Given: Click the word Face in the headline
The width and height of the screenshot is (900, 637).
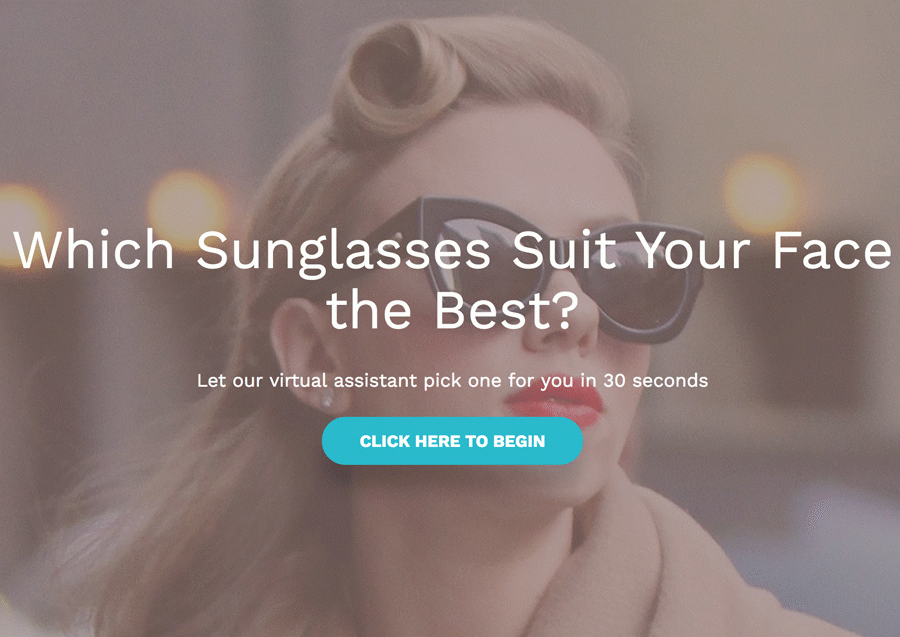Looking at the screenshot, I should [832, 249].
